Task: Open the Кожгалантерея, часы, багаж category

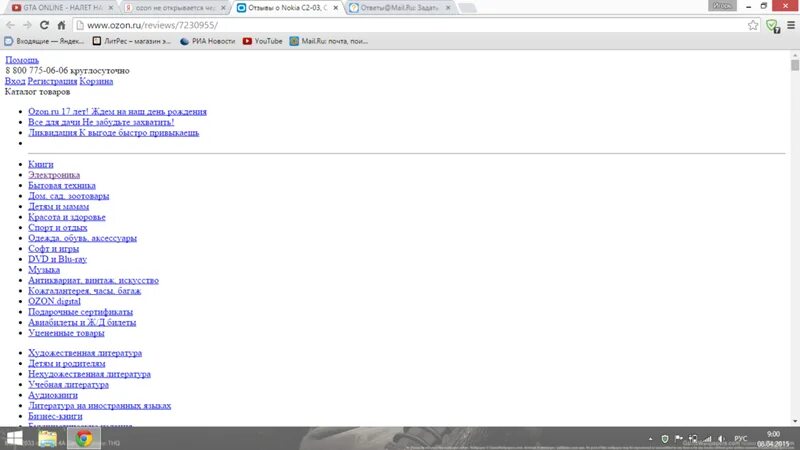Action: point(84,291)
